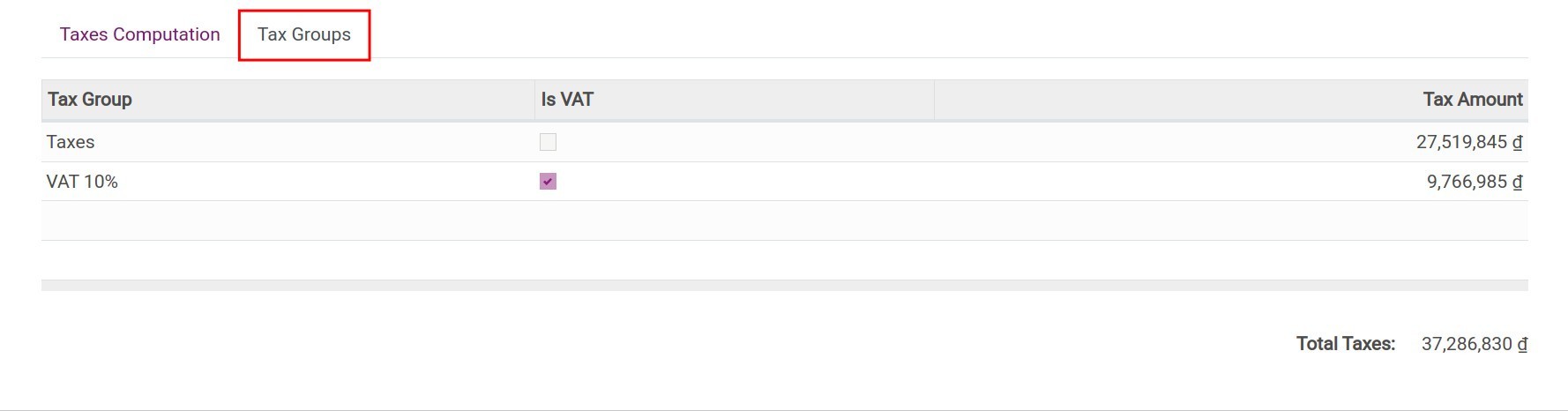This screenshot has height=411, width=1568.
Task: Click the đ currency symbol beside the total
Action: coord(1522,344)
